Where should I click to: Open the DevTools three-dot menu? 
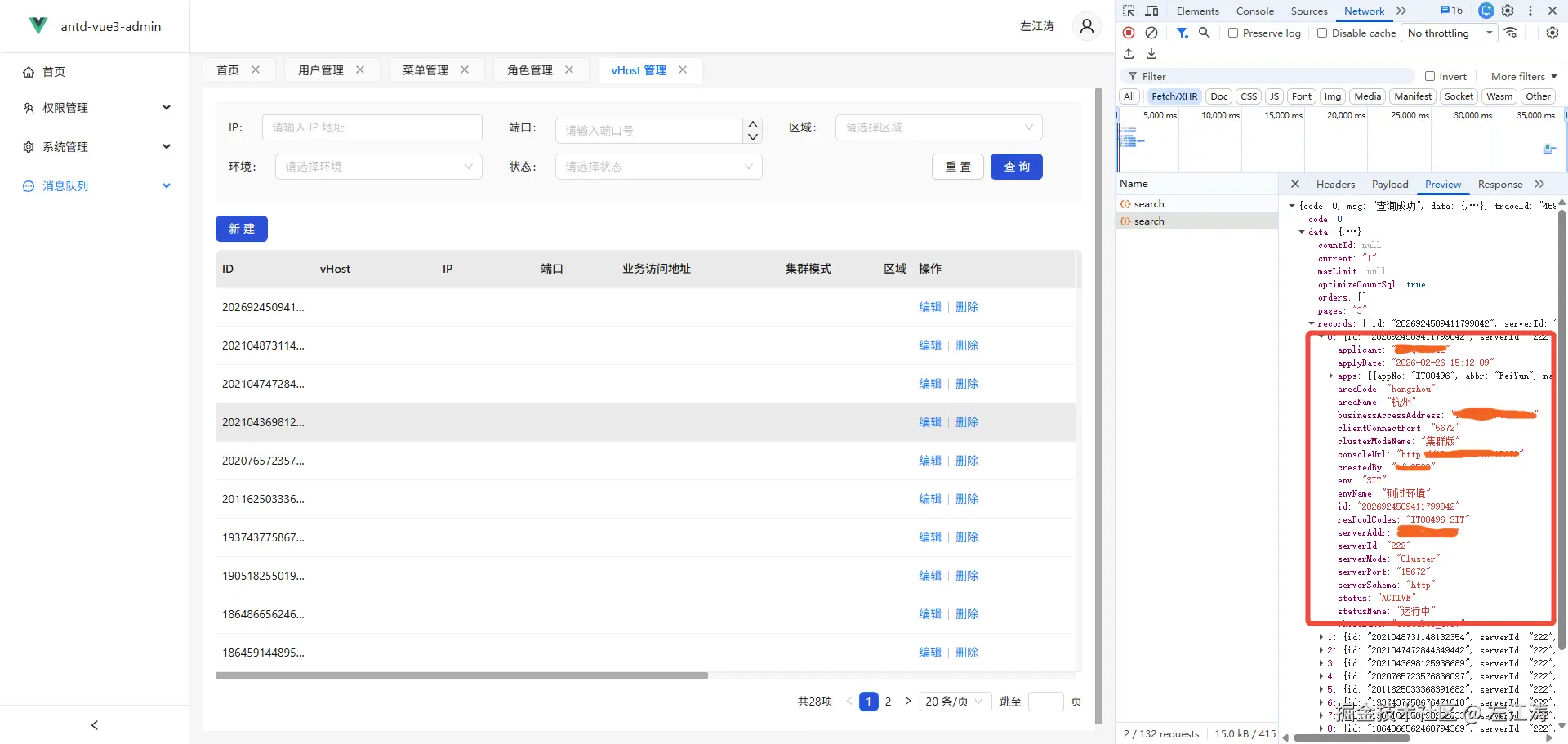pos(1530,11)
